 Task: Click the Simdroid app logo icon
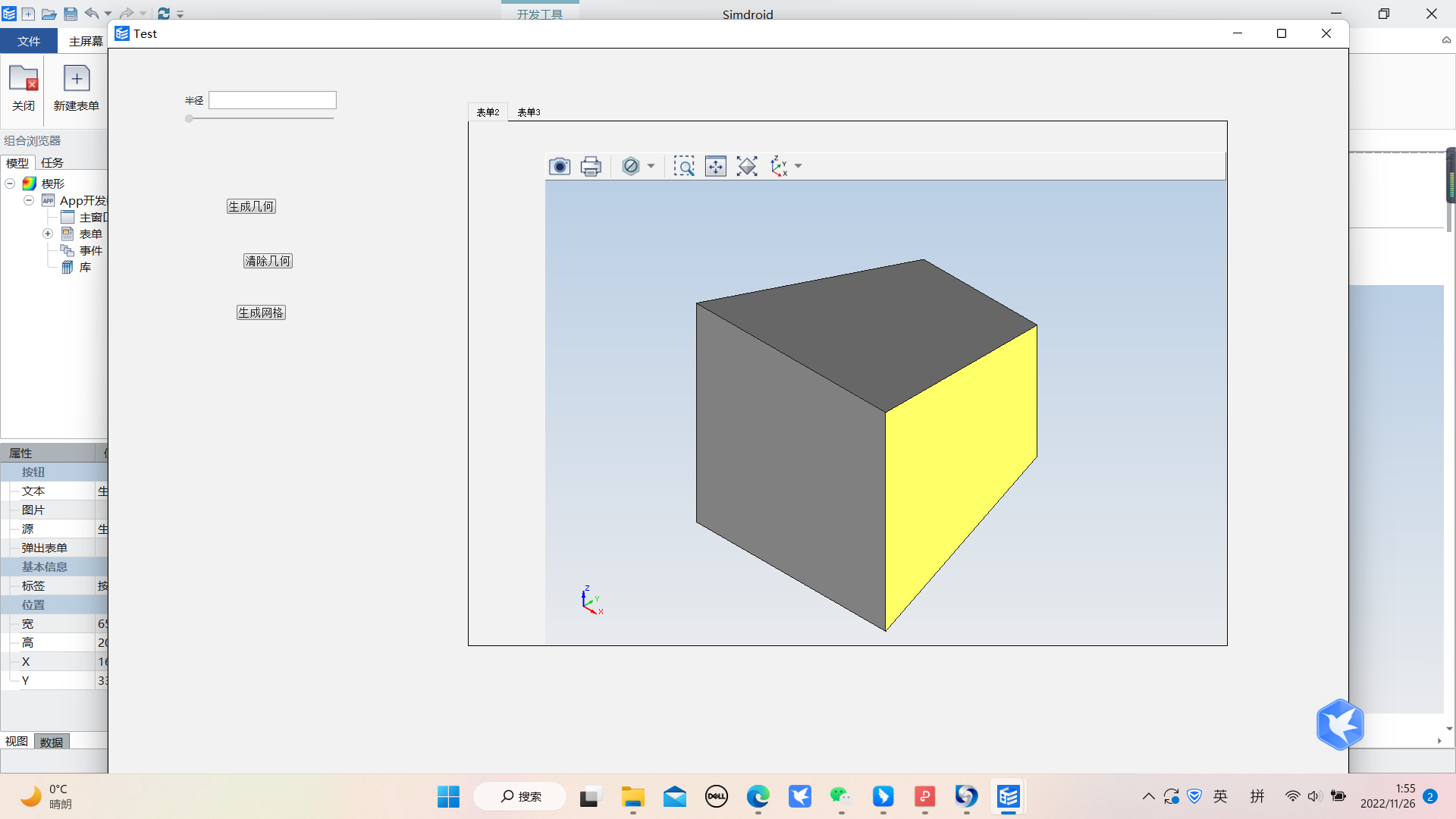(9, 14)
